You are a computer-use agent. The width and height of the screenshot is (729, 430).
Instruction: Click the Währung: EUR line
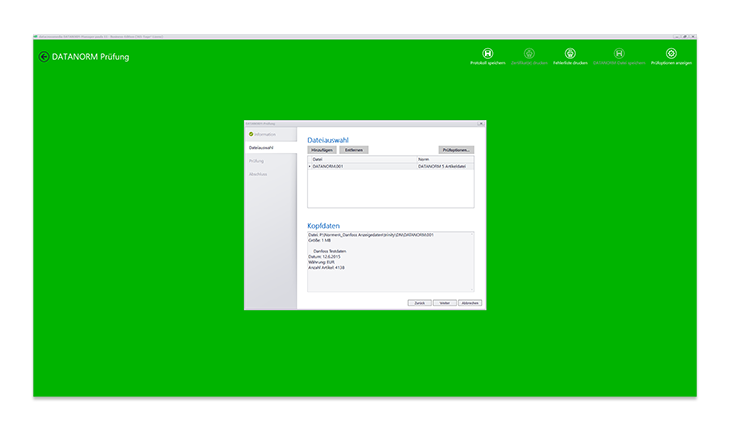(321, 262)
